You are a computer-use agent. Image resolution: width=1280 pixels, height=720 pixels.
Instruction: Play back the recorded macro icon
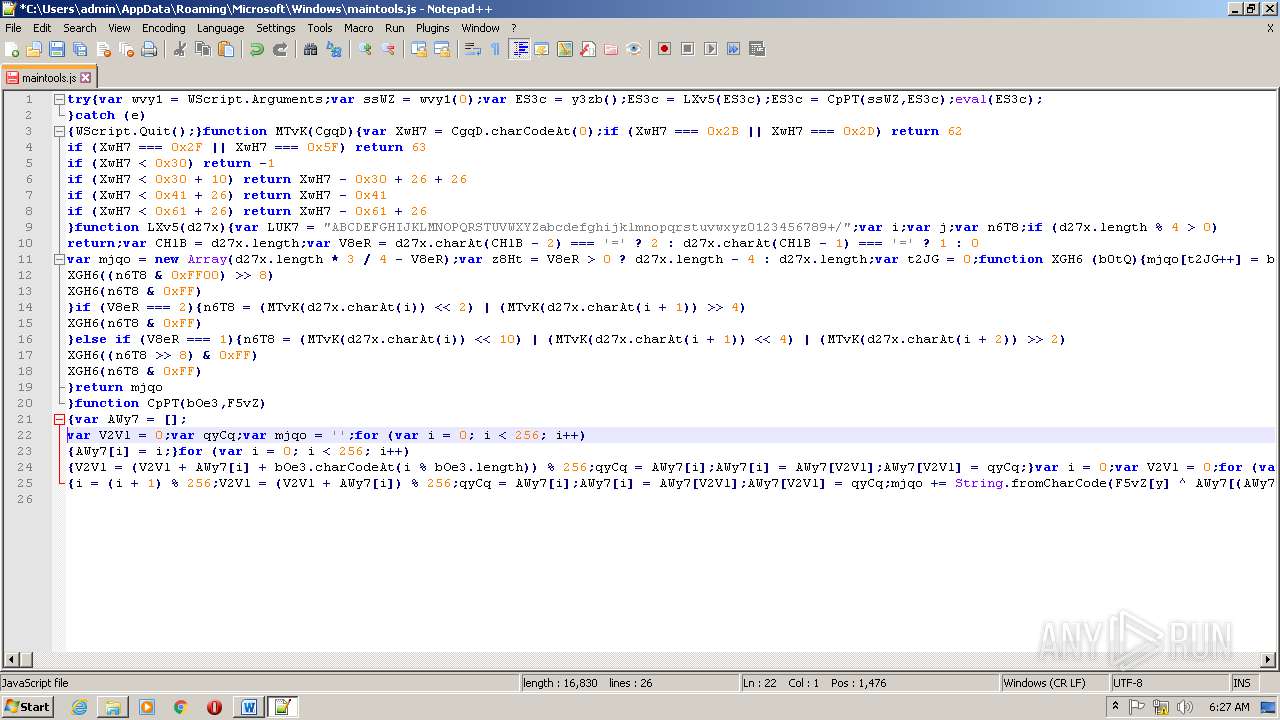(710, 49)
